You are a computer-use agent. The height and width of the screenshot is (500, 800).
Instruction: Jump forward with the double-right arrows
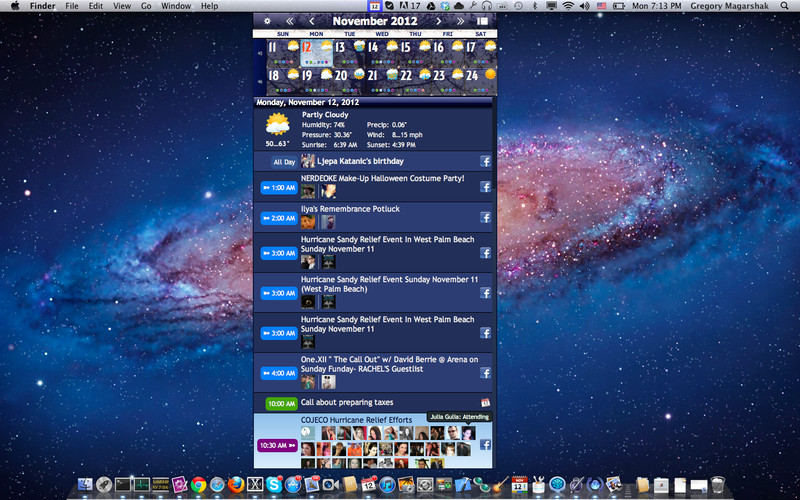point(461,21)
